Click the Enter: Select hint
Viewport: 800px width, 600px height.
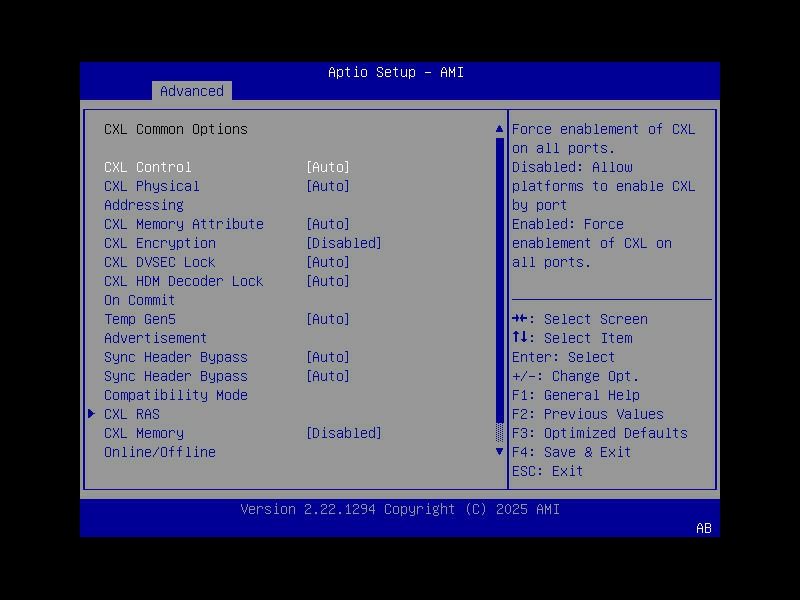point(564,357)
